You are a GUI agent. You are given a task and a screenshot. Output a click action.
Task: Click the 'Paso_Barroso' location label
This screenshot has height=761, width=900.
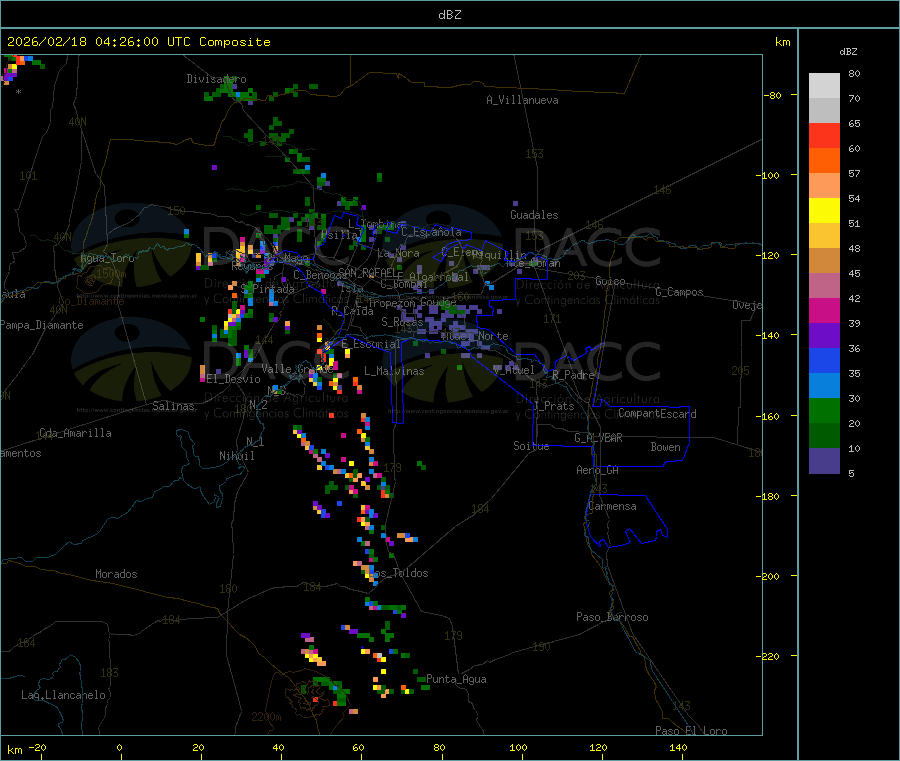tap(612, 618)
